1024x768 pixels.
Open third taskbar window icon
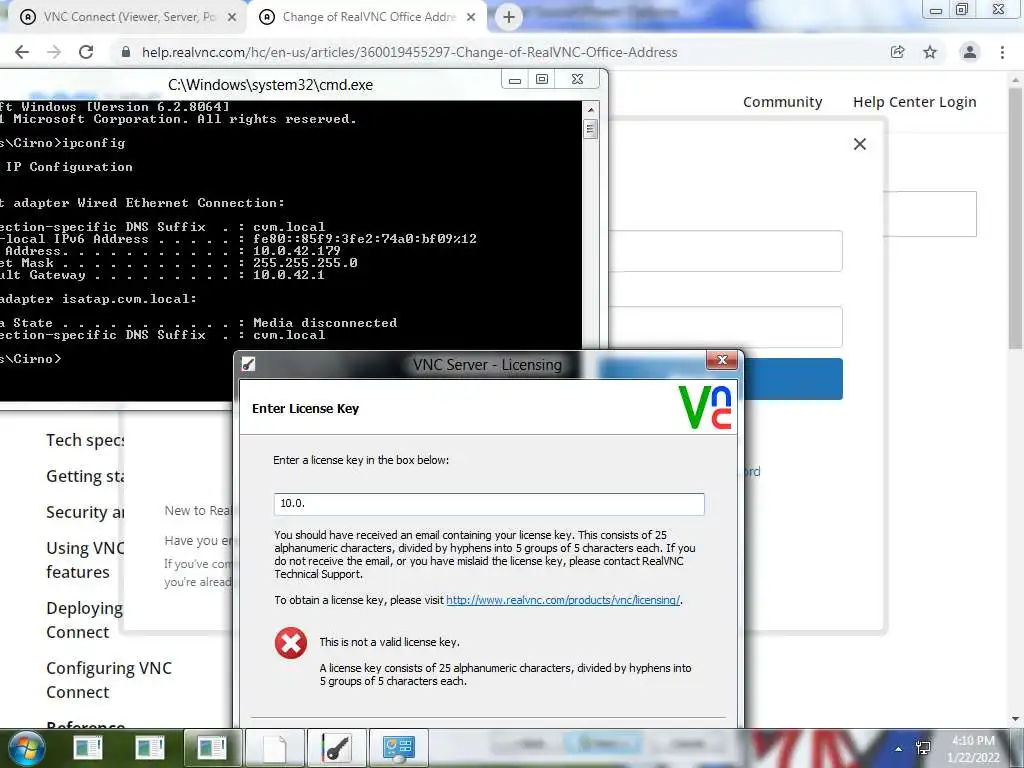point(212,748)
